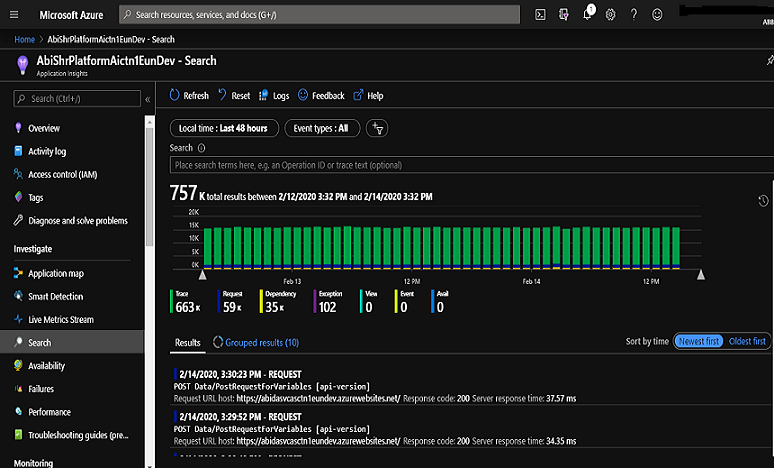
Task: Click the top resource search bar
Action: pos(319,15)
